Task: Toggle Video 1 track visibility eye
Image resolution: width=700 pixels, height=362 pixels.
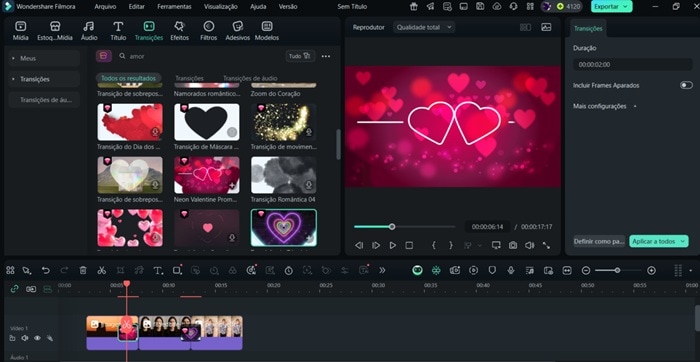Action: tap(38, 338)
